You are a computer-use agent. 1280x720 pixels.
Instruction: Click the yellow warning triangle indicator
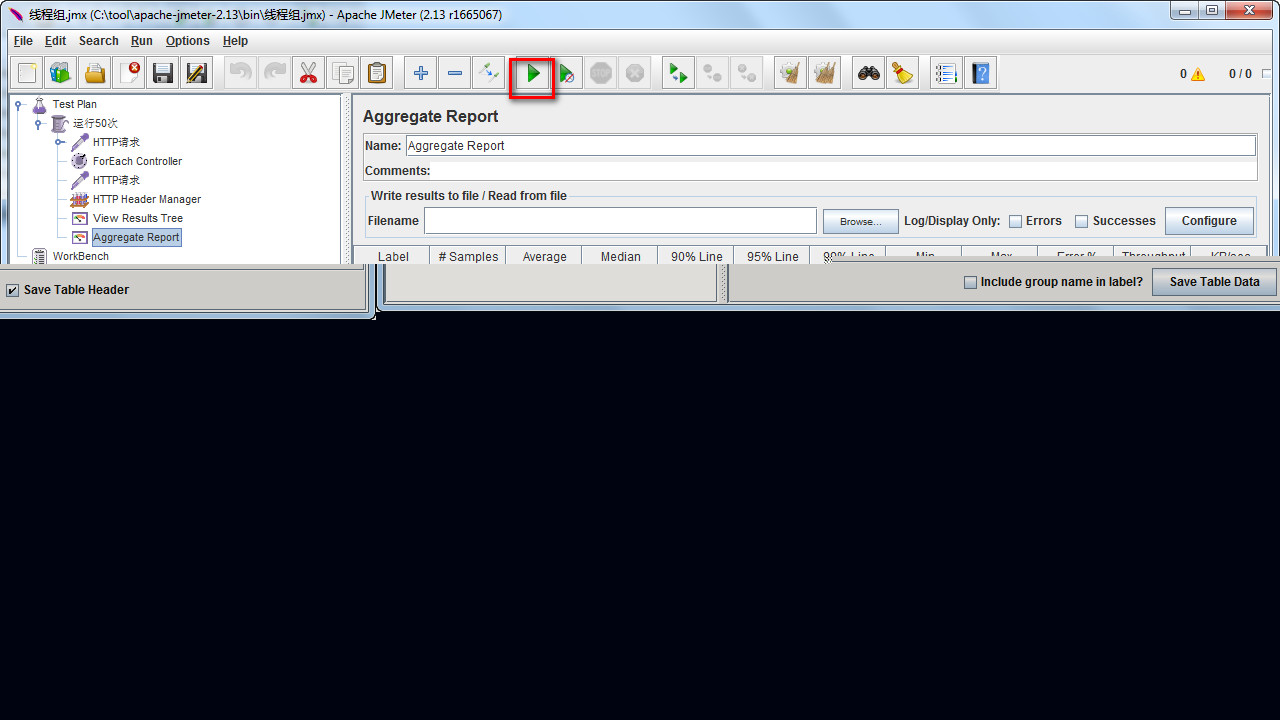click(x=1198, y=74)
